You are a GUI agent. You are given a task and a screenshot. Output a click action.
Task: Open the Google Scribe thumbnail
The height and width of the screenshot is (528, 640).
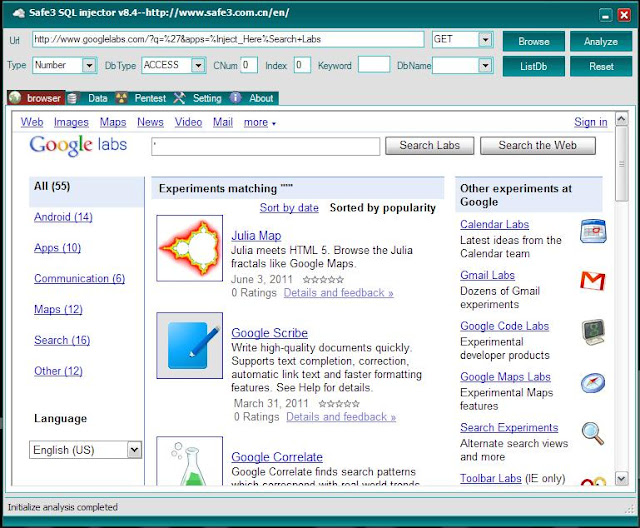click(189, 346)
